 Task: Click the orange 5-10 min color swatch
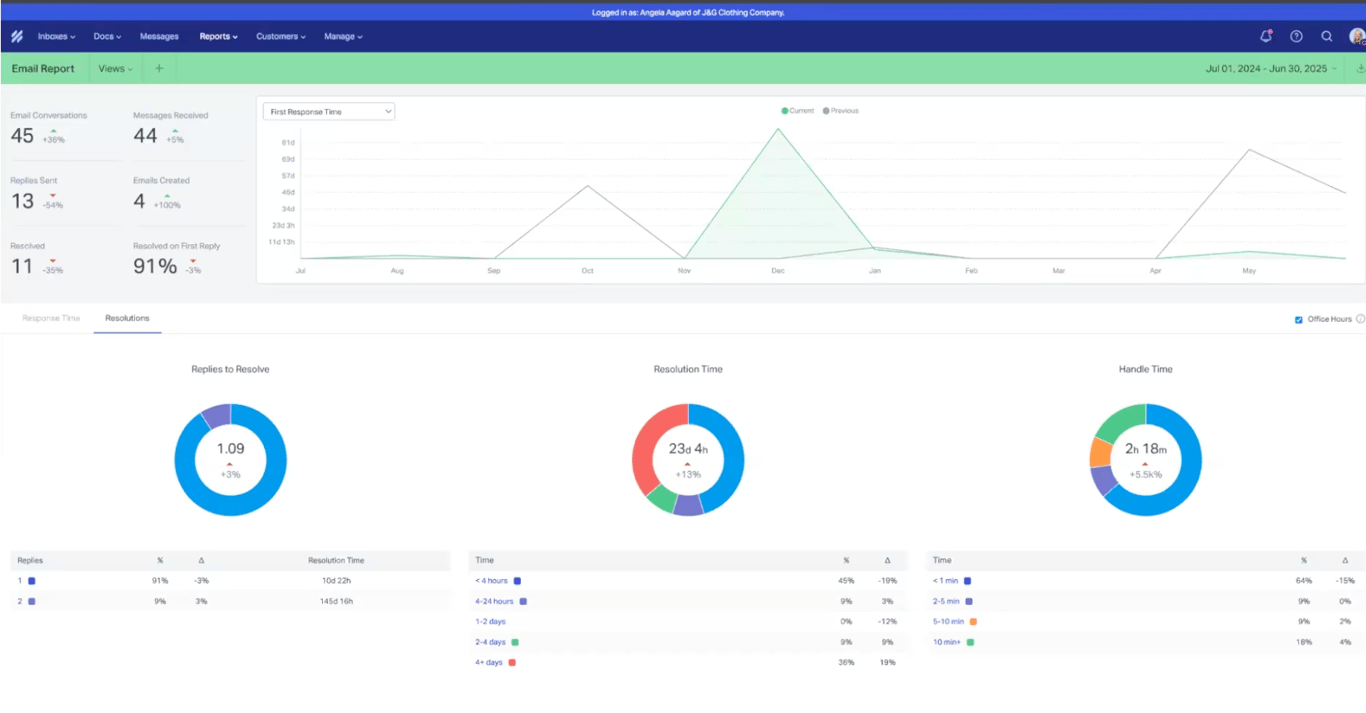(x=973, y=622)
